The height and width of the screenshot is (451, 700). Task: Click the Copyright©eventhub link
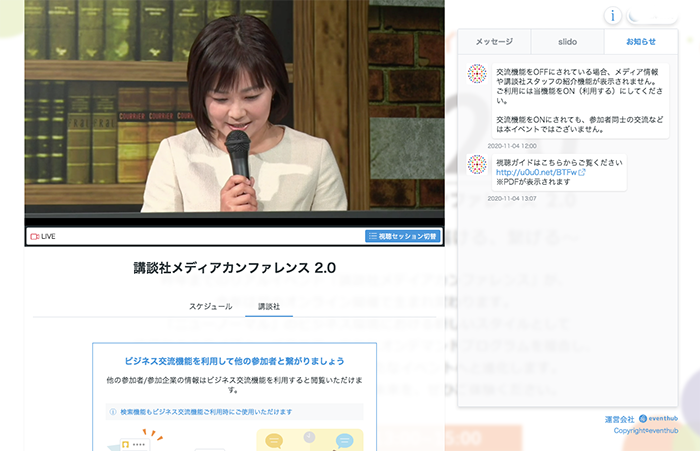646,430
